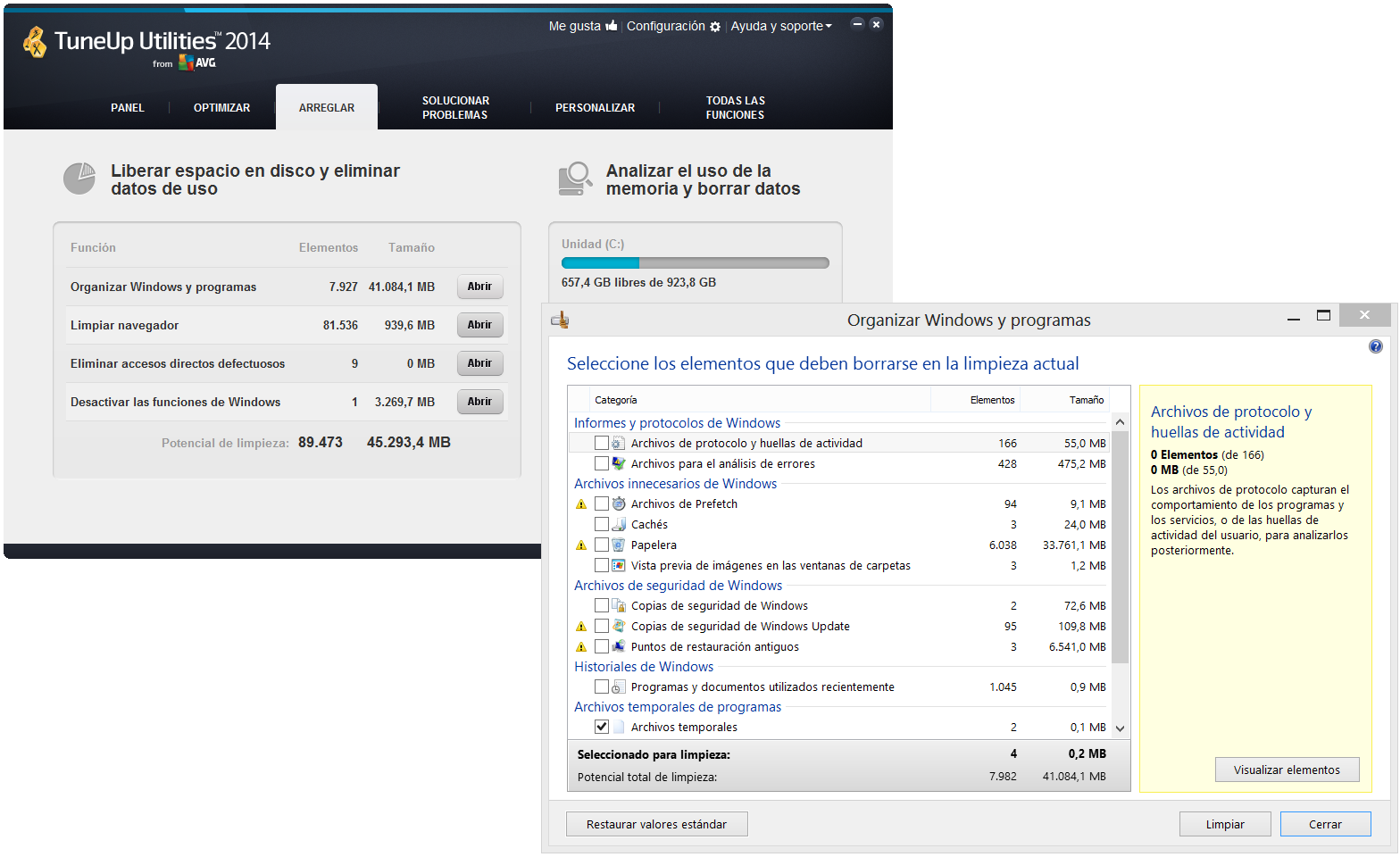Click the Cerrar button
The height and width of the screenshot is (857, 1400).
pyautogui.click(x=1326, y=824)
